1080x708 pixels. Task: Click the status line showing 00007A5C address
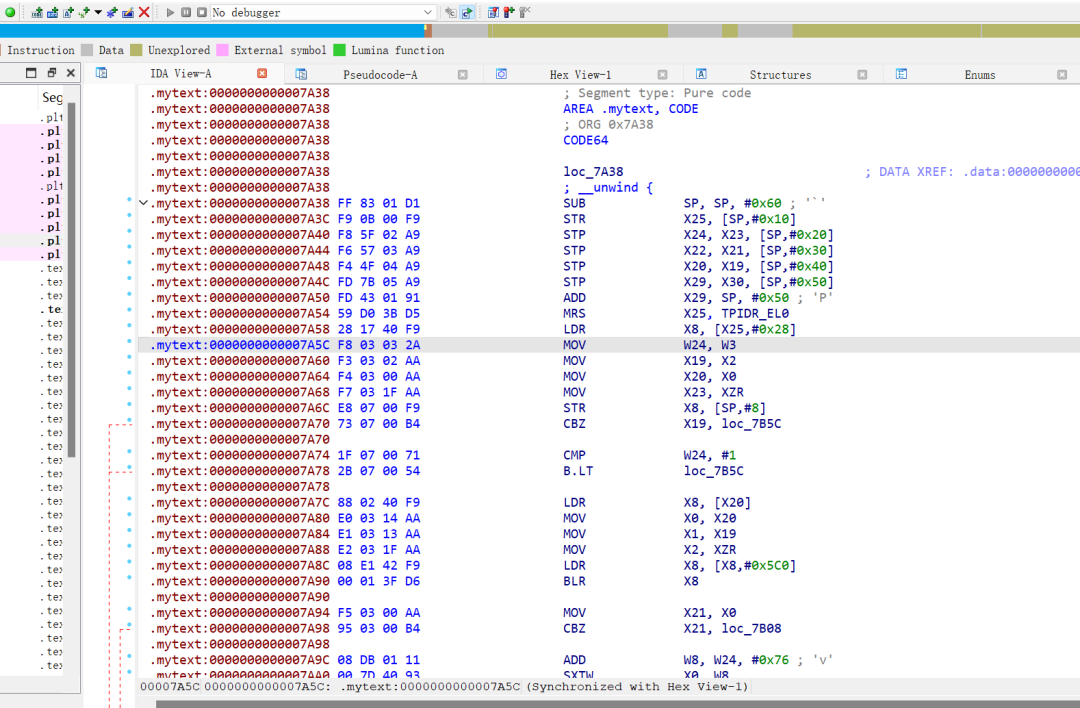444,687
